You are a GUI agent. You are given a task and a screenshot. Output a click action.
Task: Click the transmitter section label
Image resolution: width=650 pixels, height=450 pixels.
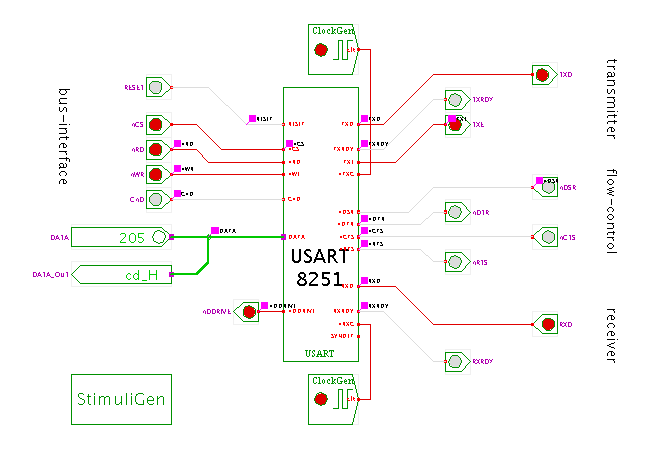pos(611,99)
